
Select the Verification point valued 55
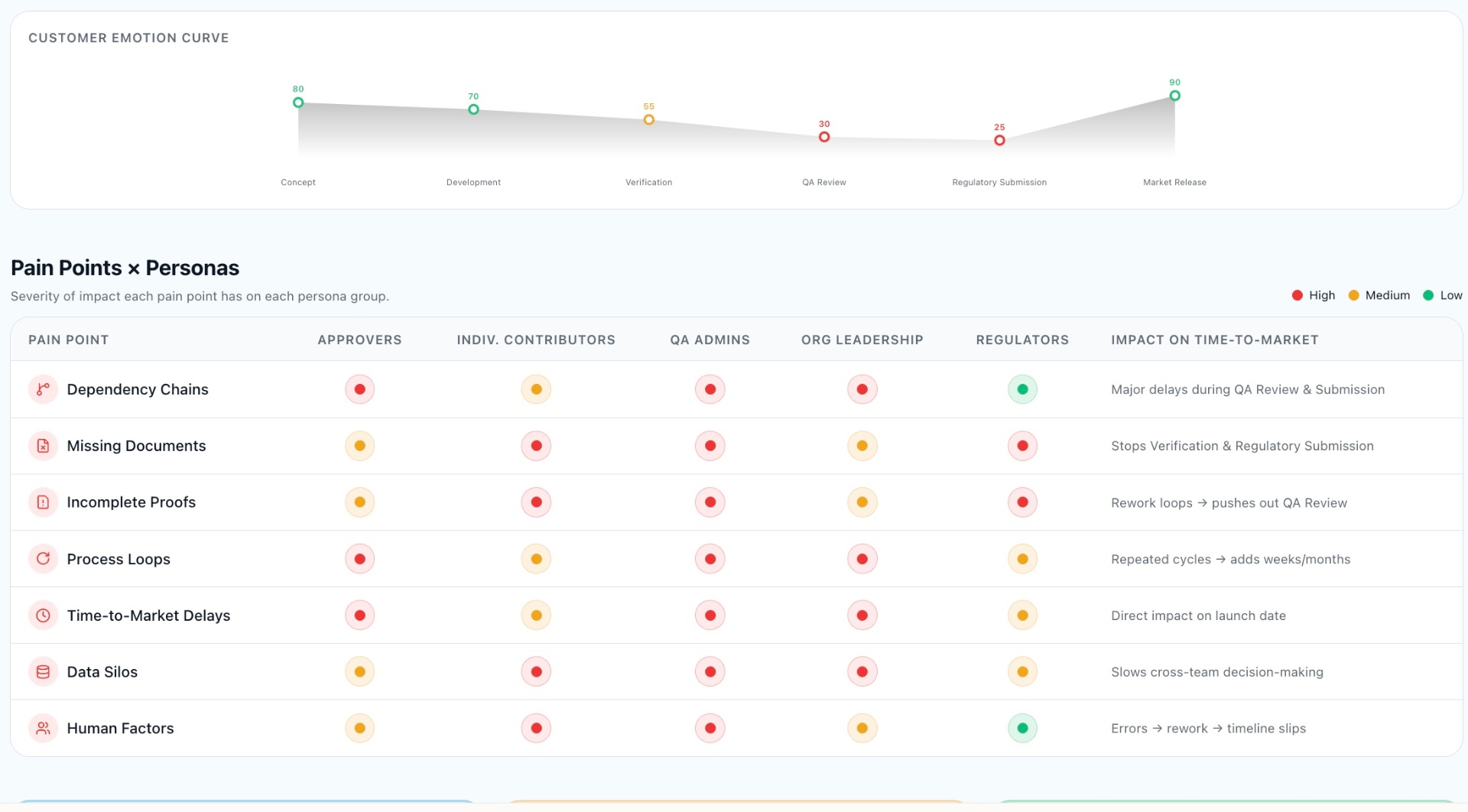tap(648, 119)
